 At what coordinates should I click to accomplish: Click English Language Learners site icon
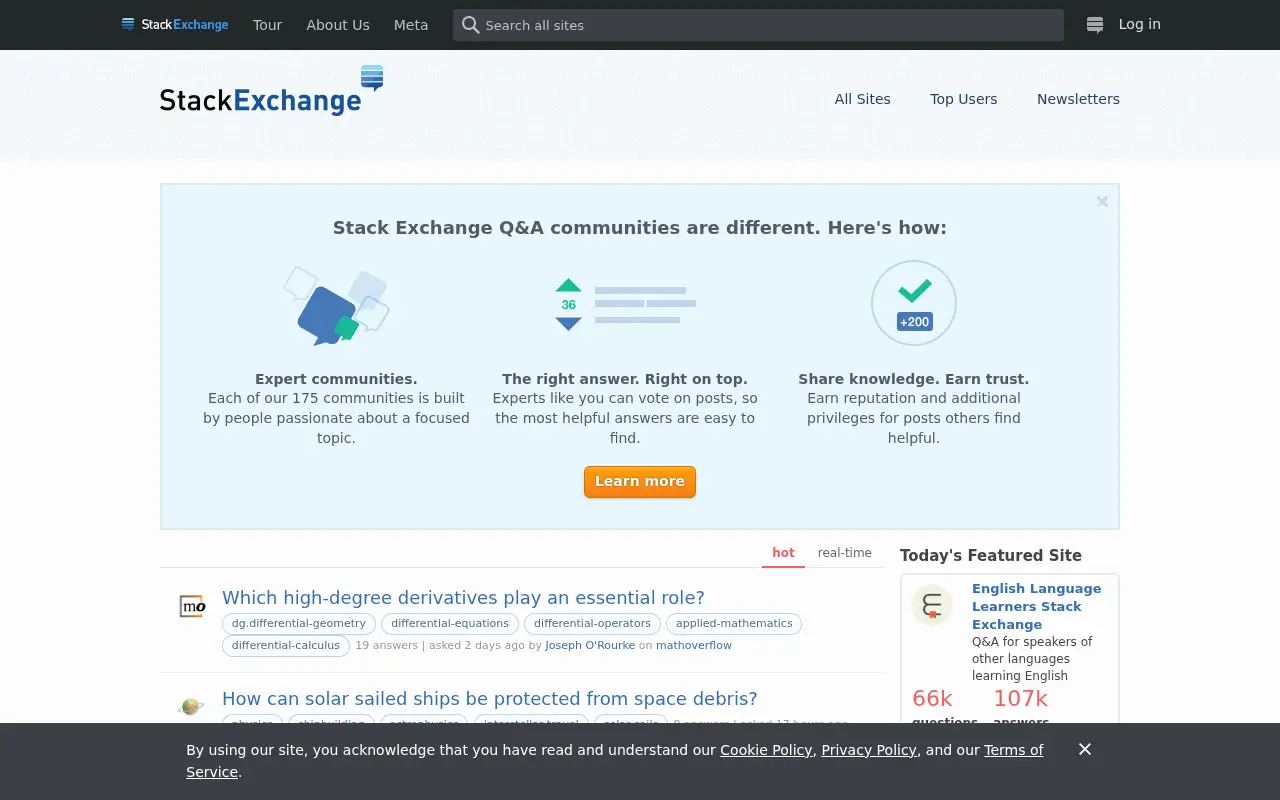click(x=932, y=605)
